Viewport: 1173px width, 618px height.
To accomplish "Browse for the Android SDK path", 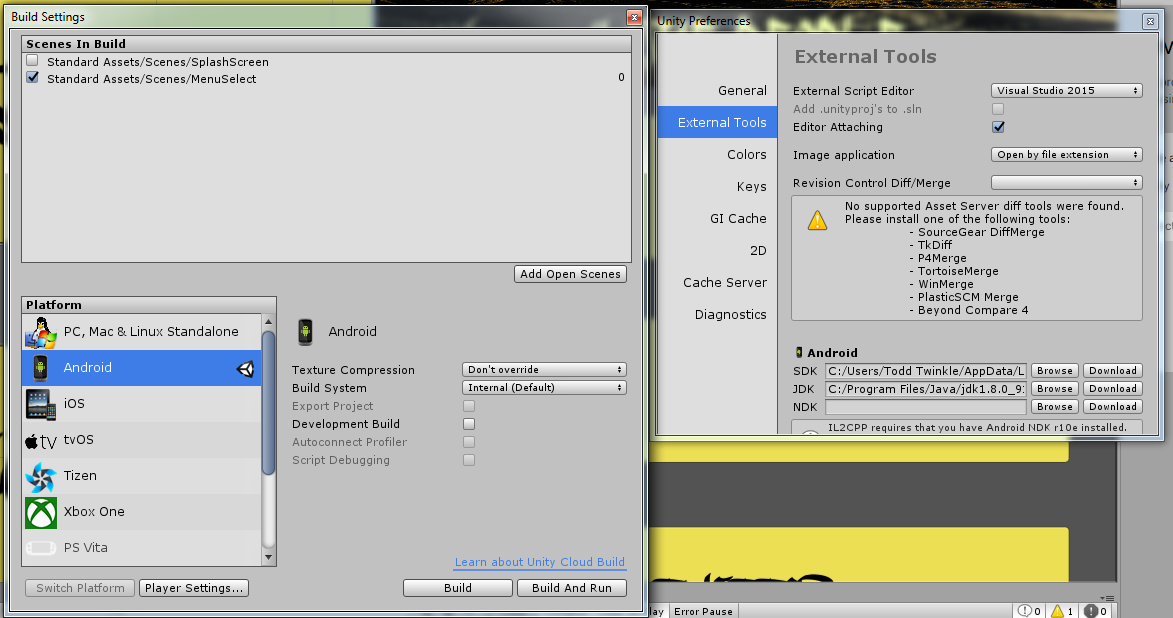I will [1055, 371].
